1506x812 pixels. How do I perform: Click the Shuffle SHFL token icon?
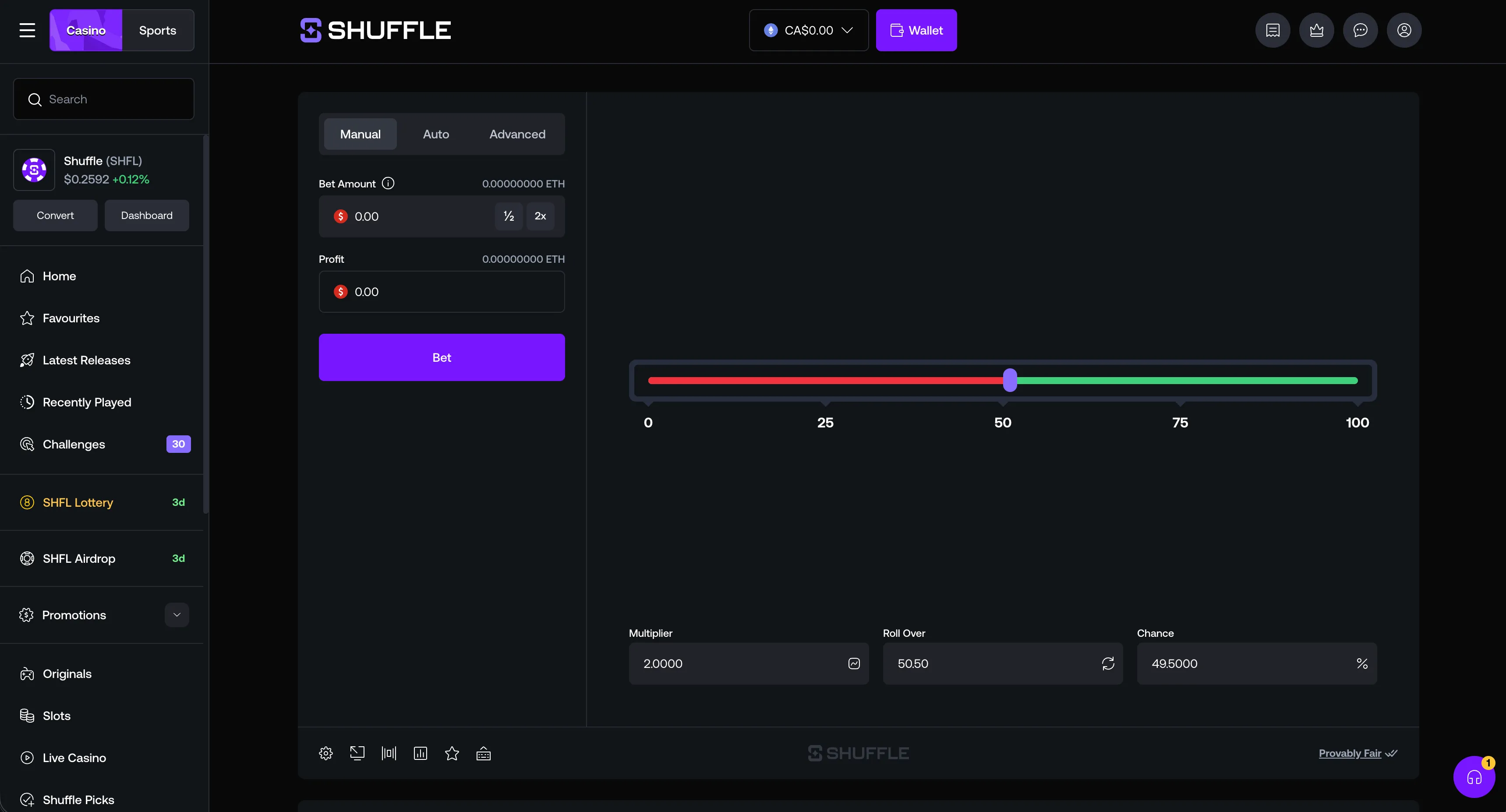tap(34, 170)
